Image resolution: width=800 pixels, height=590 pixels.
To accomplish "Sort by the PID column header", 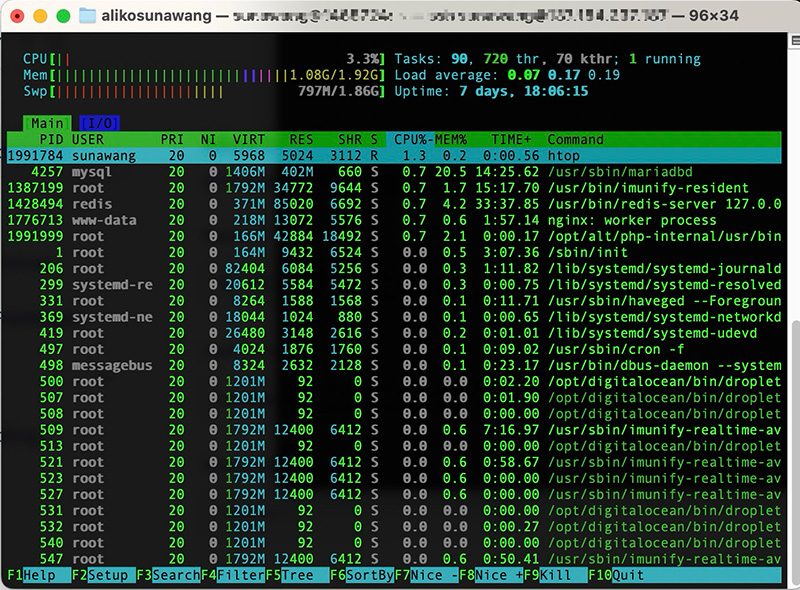I will coord(51,139).
